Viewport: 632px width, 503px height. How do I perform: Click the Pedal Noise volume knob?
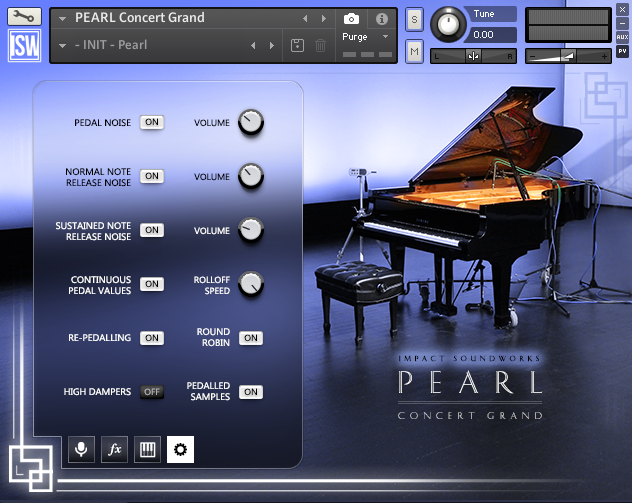pyautogui.click(x=251, y=122)
